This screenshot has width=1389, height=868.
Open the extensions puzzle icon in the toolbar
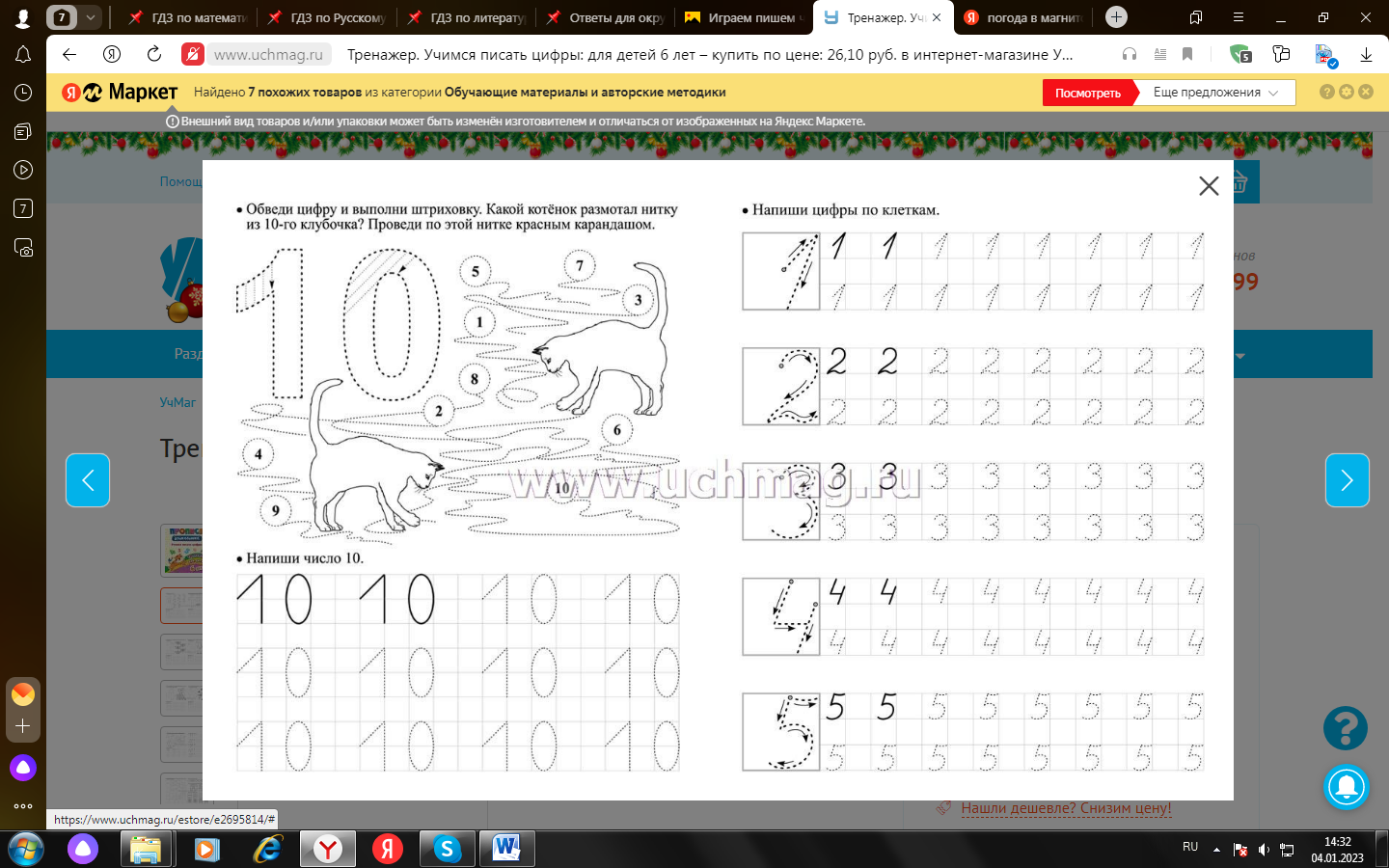tap(1281, 55)
